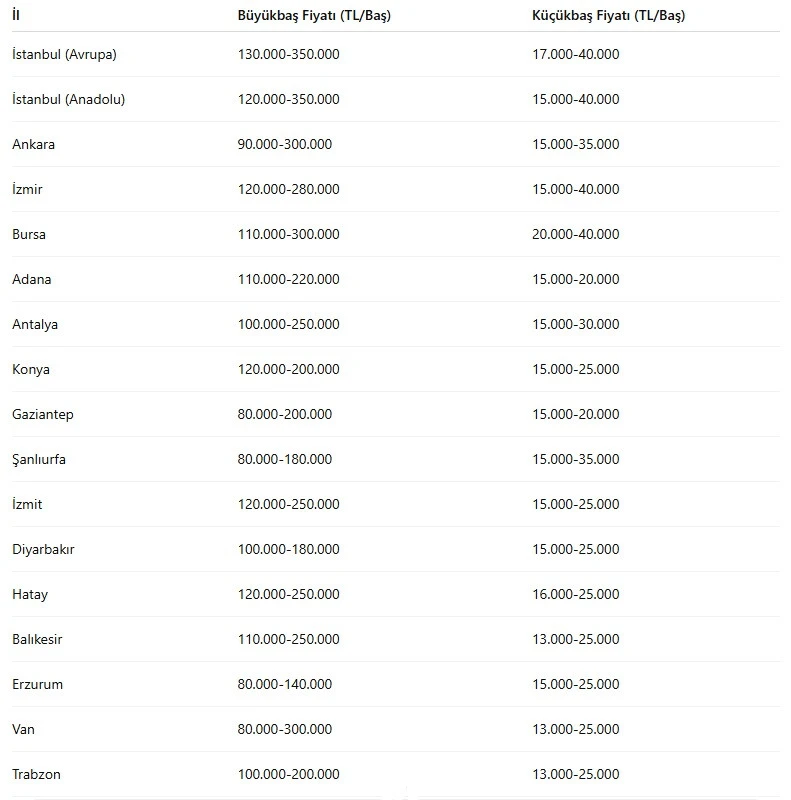This screenshot has width=791, height=800.
Task: Select Ankara büyükbaş price 90.000-300.000
Action: [285, 144]
